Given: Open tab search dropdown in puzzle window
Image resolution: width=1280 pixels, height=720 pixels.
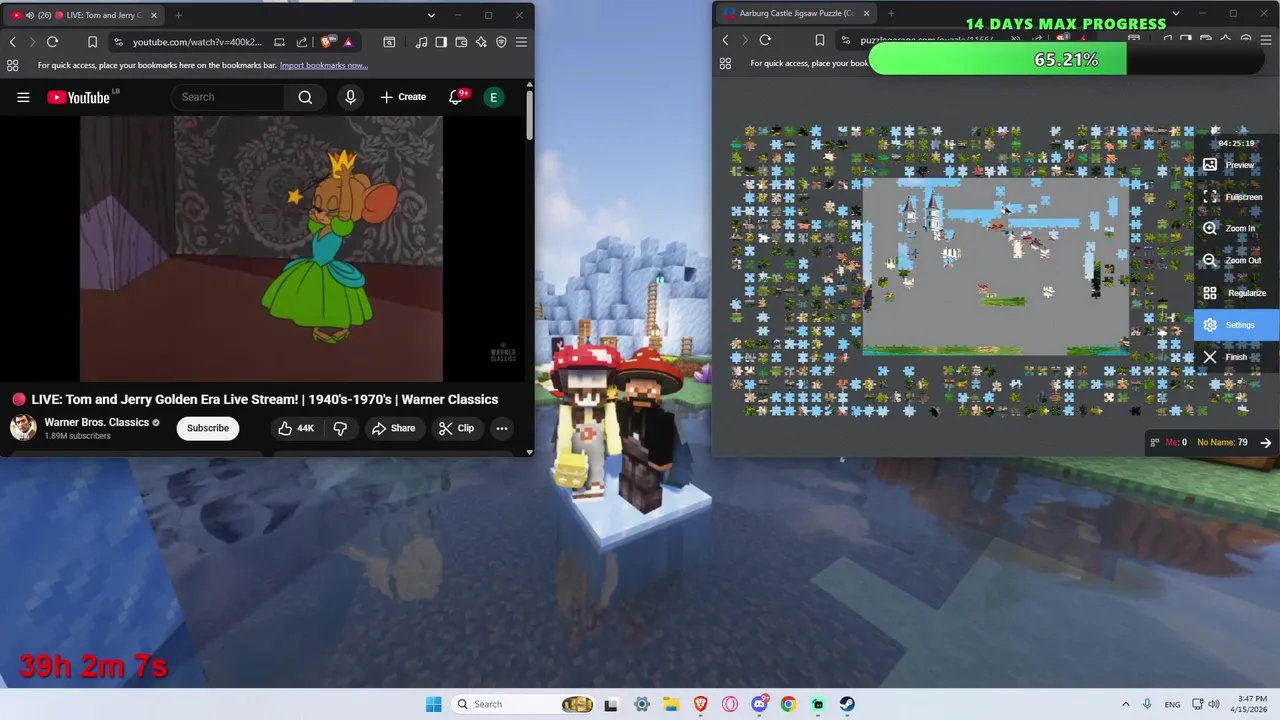Looking at the screenshot, I should click(1176, 13).
